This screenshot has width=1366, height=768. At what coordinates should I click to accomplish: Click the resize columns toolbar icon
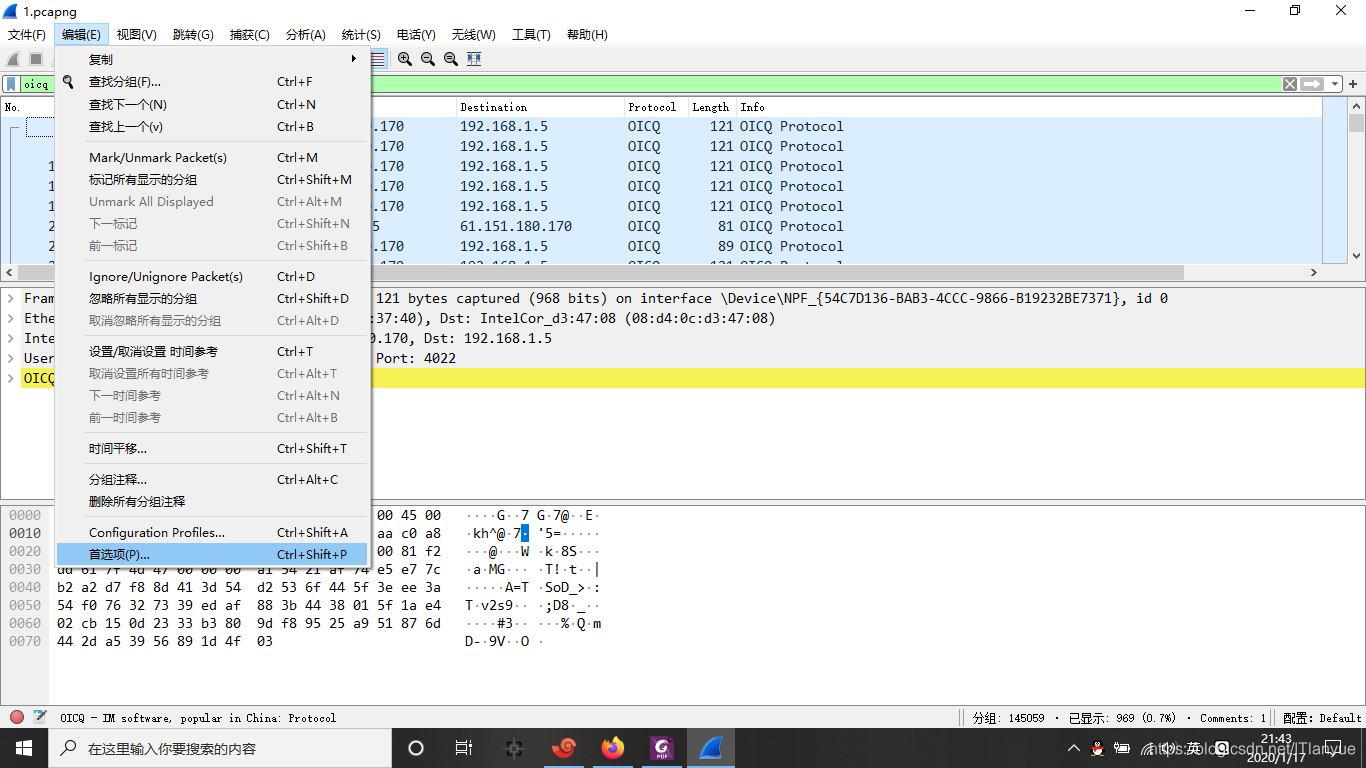pos(474,59)
